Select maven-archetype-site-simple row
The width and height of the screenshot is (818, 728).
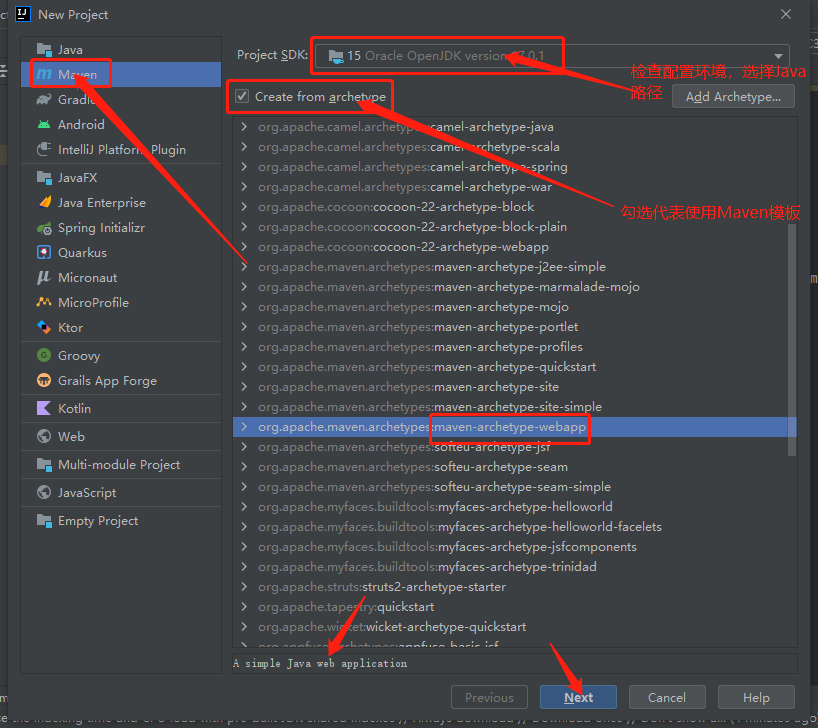(514, 407)
